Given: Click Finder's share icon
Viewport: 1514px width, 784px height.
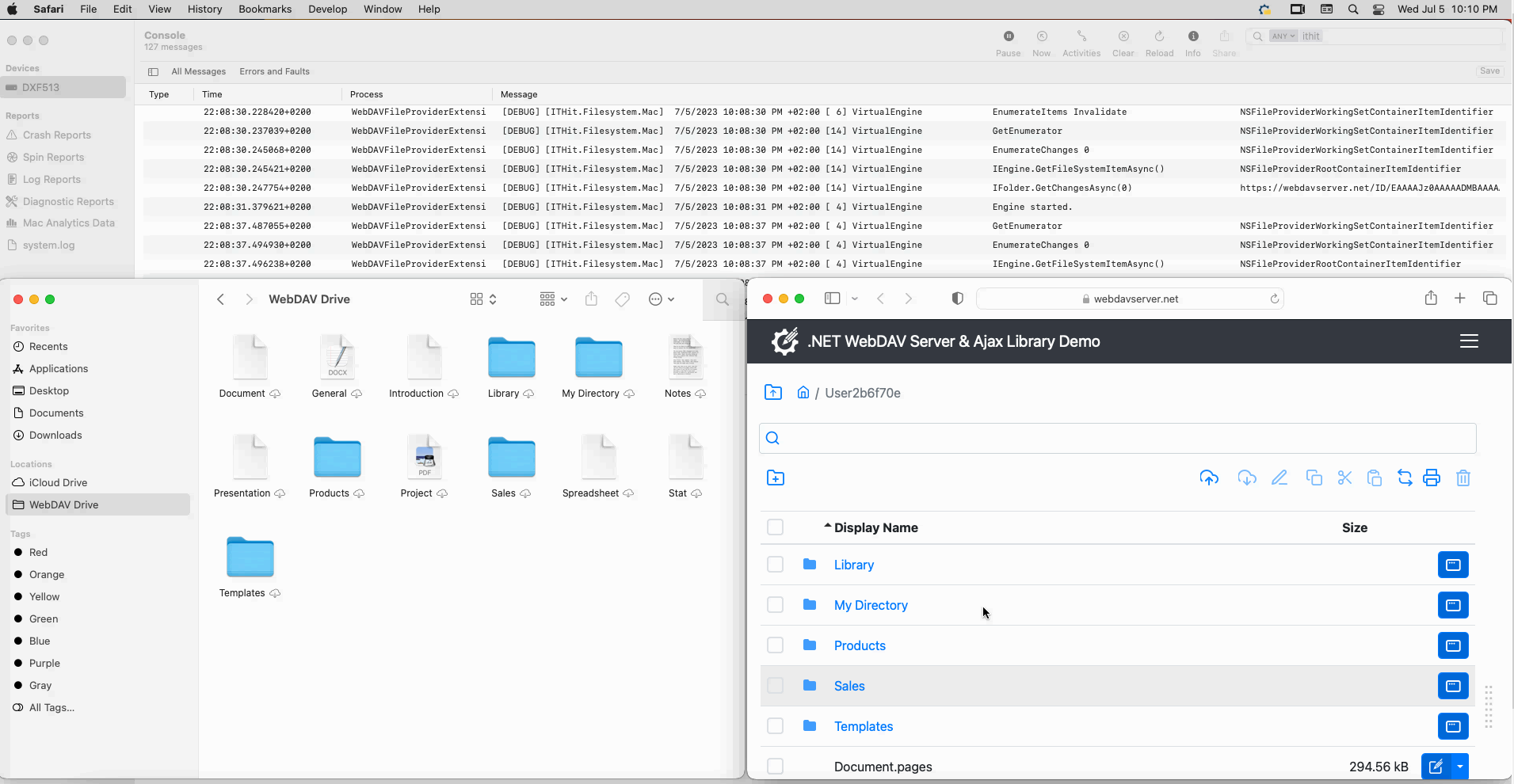Looking at the screenshot, I should (591, 299).
